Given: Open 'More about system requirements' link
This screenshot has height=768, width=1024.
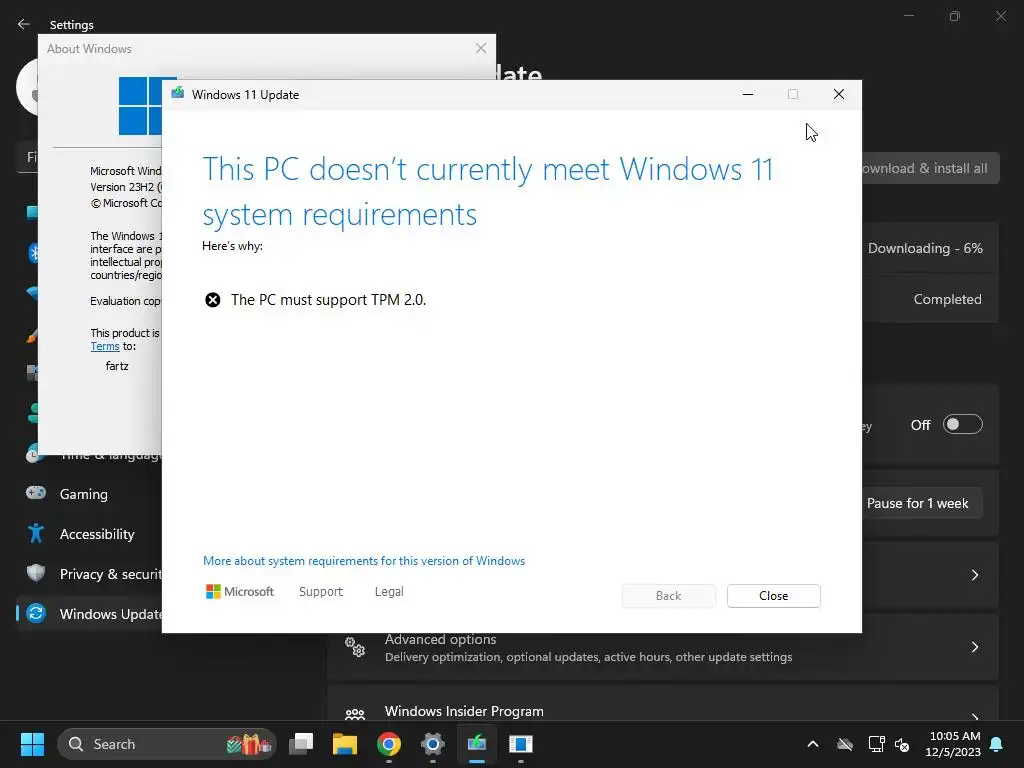Looking at the screenshot, I should (x=364, y=561).
